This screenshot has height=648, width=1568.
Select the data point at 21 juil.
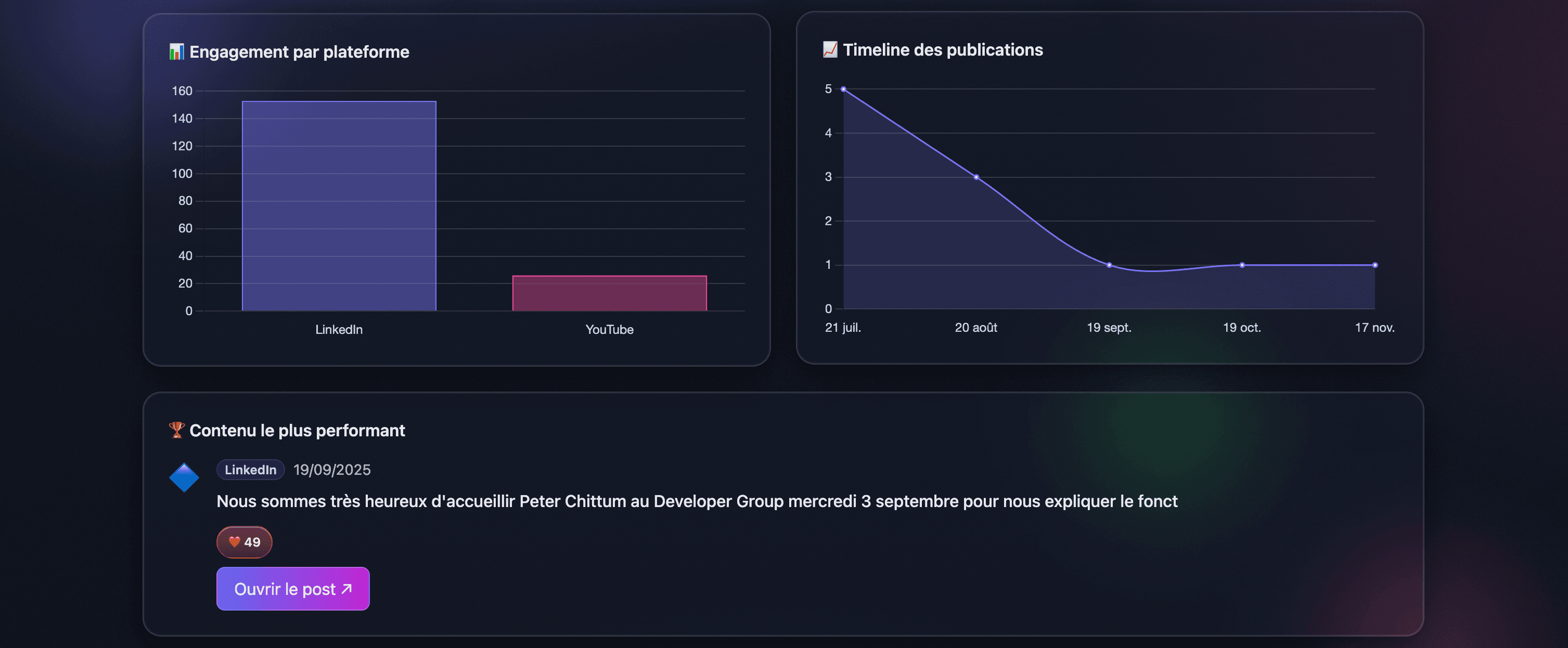pyautogui.click(x=842, y=88)
